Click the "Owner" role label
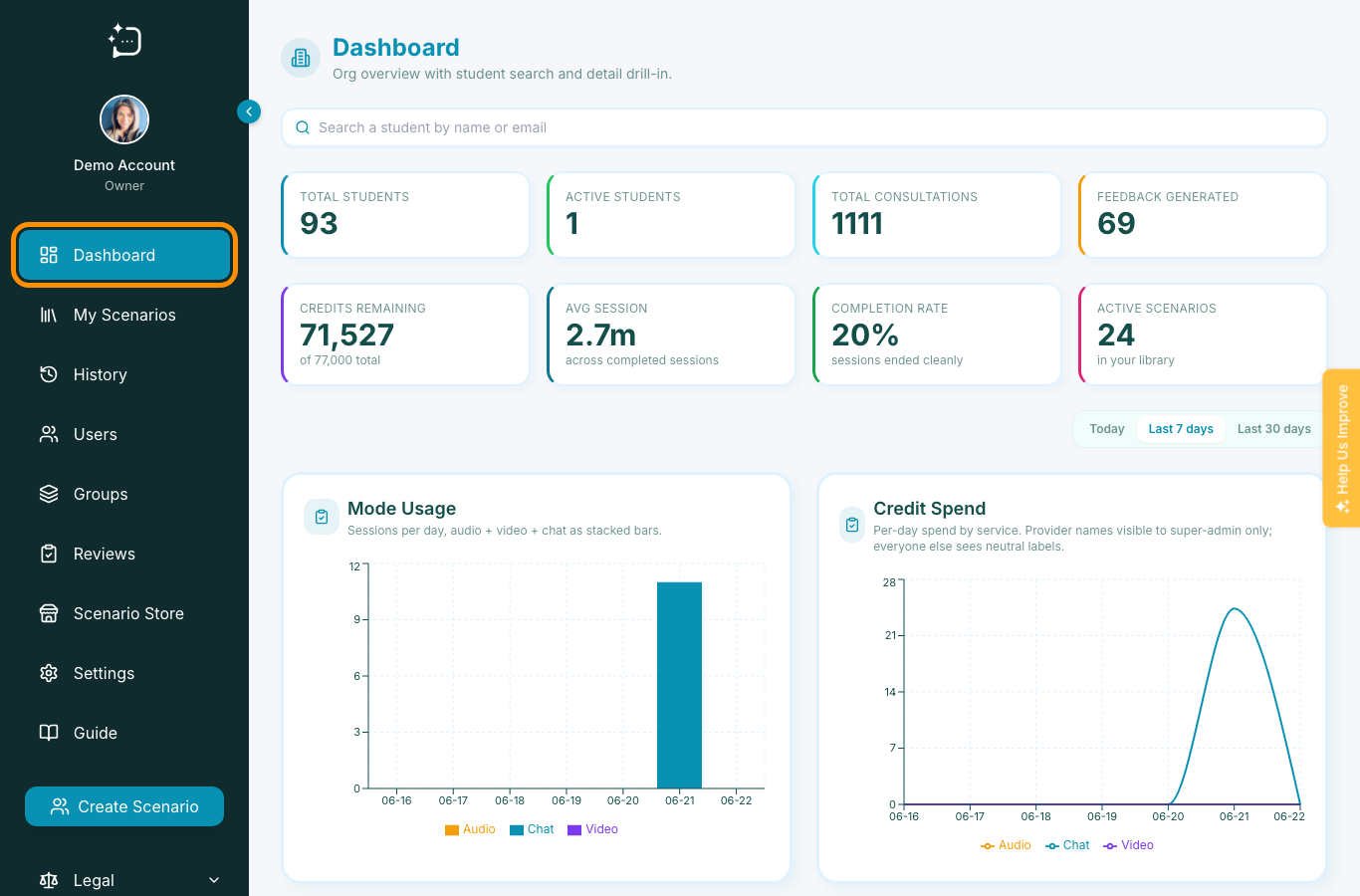 124,186
